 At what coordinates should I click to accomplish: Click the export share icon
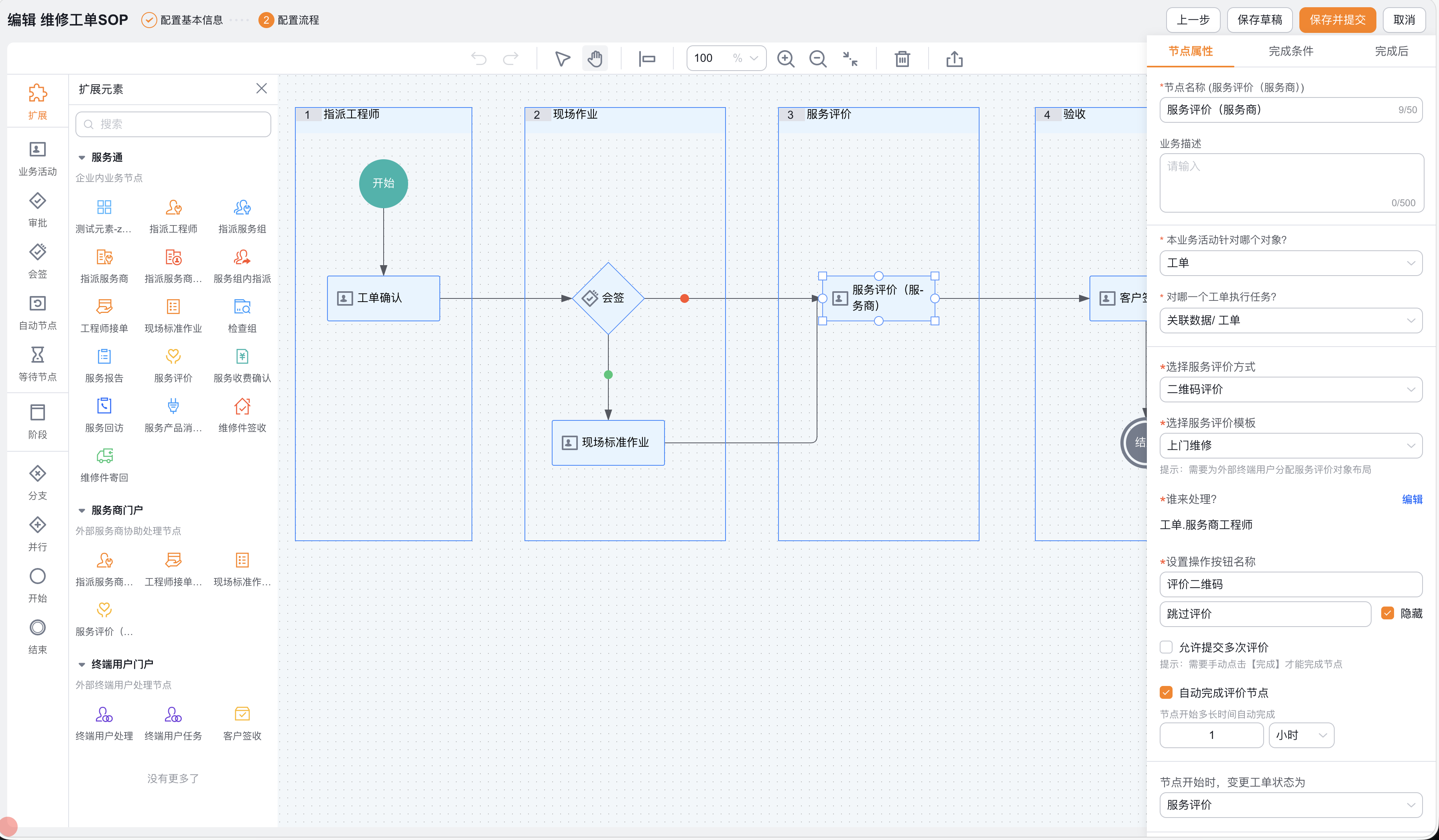(x=954, y=59)
